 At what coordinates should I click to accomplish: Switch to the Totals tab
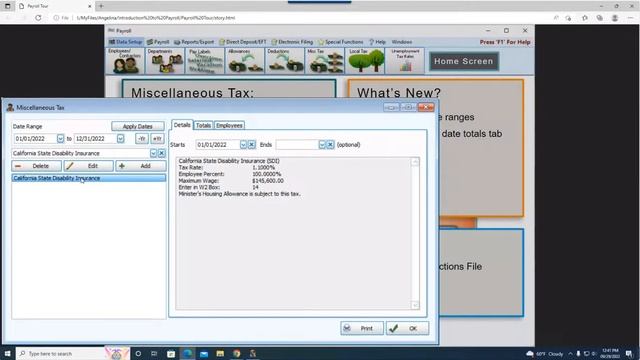coord(203,125)
